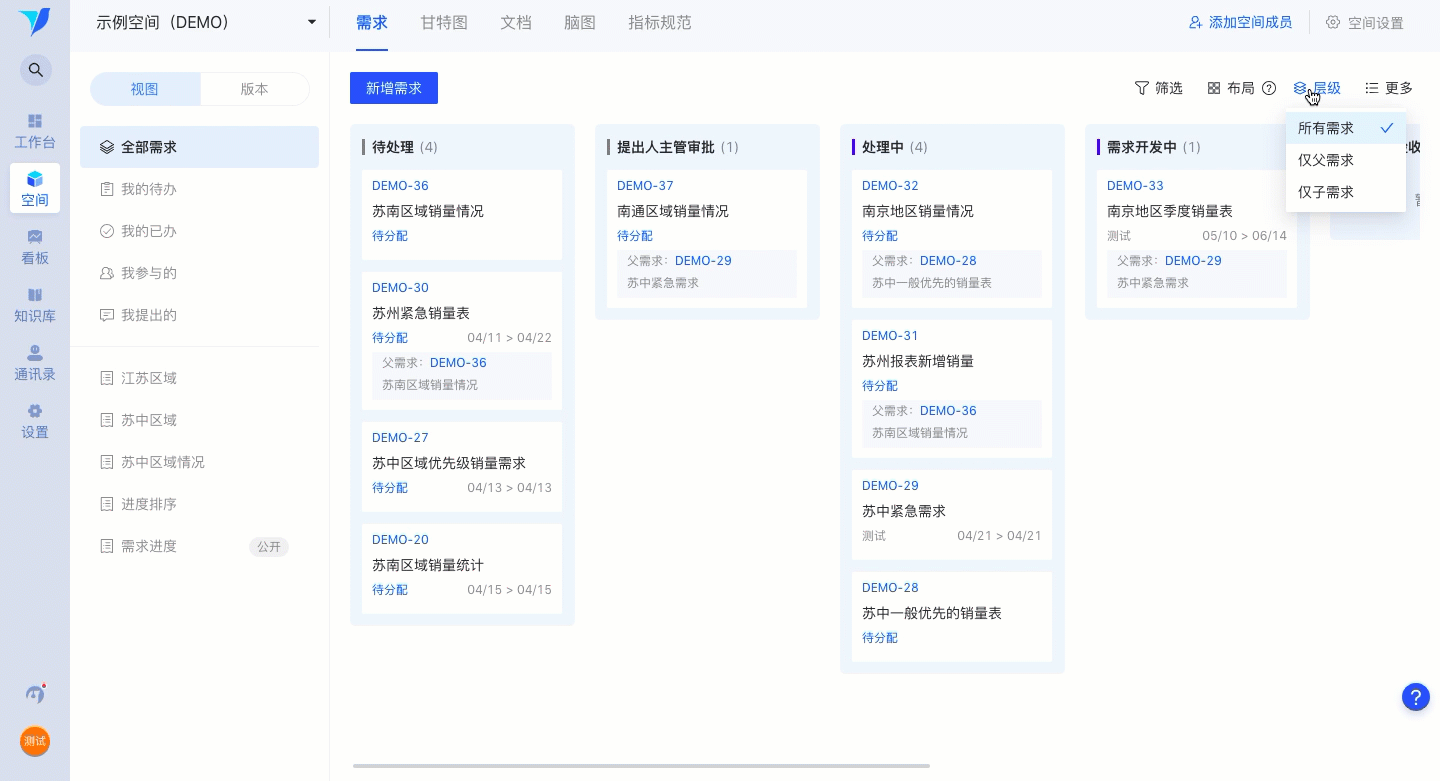Click the 筛选 filter icon

(x=1143, y=88)
